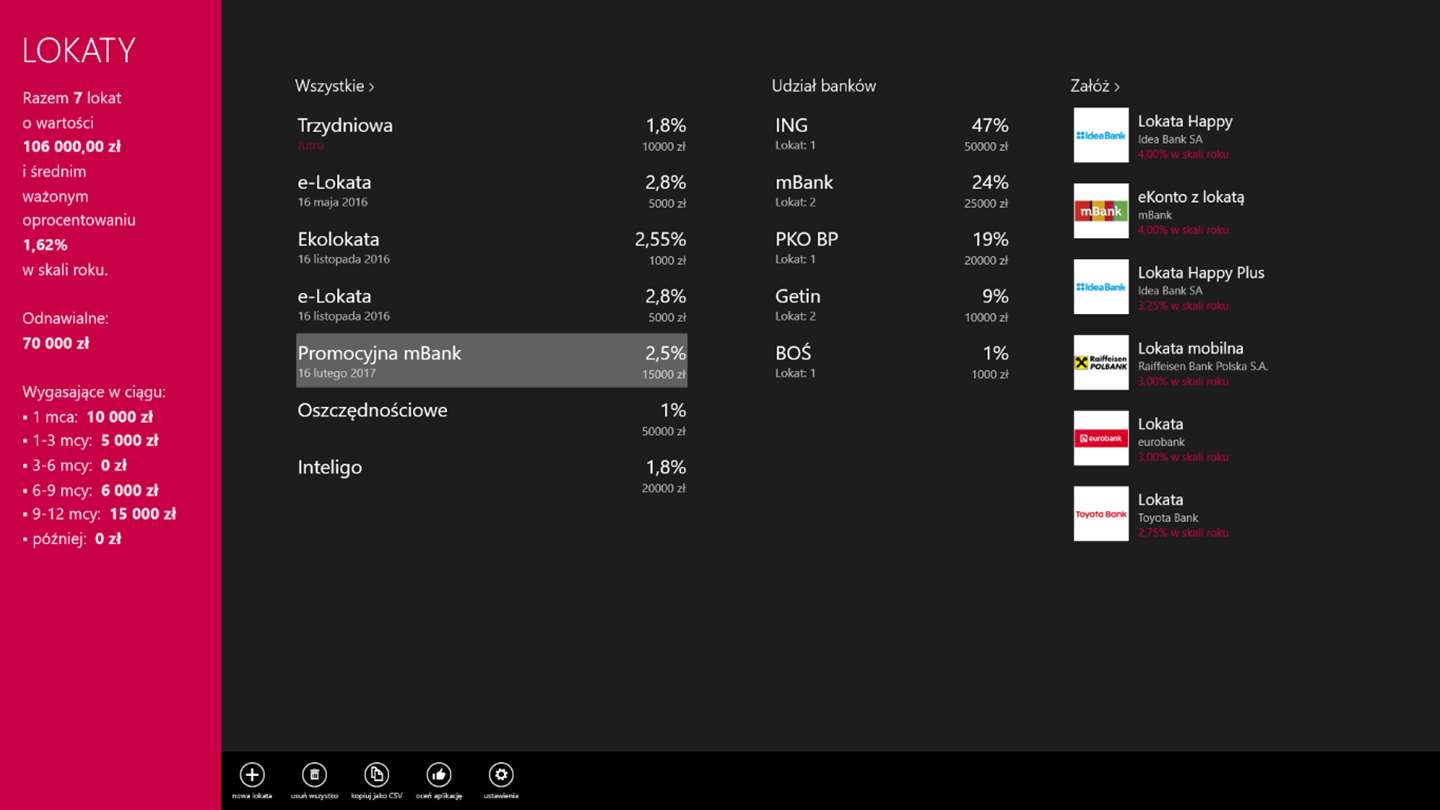The height and width of the screenshot is (810, 1440).
Task: Click ING bank share entry
Action: click(x=891, y=133)
